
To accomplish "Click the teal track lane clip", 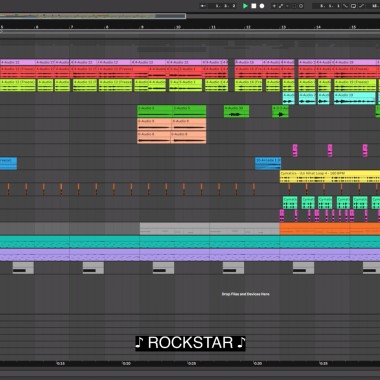I will point(190,242).
